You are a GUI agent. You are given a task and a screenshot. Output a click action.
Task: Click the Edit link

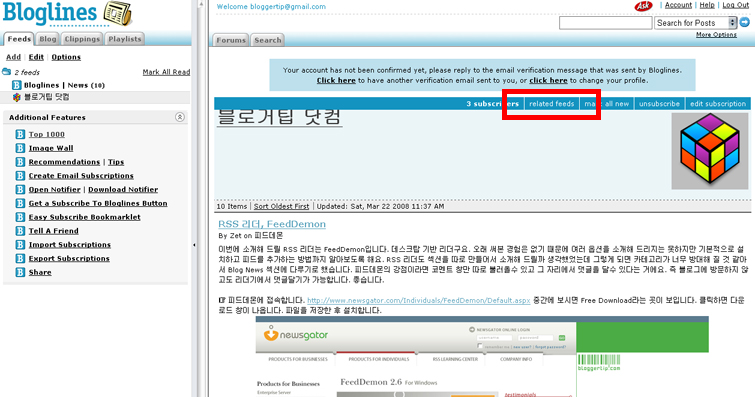click(36, 57)
